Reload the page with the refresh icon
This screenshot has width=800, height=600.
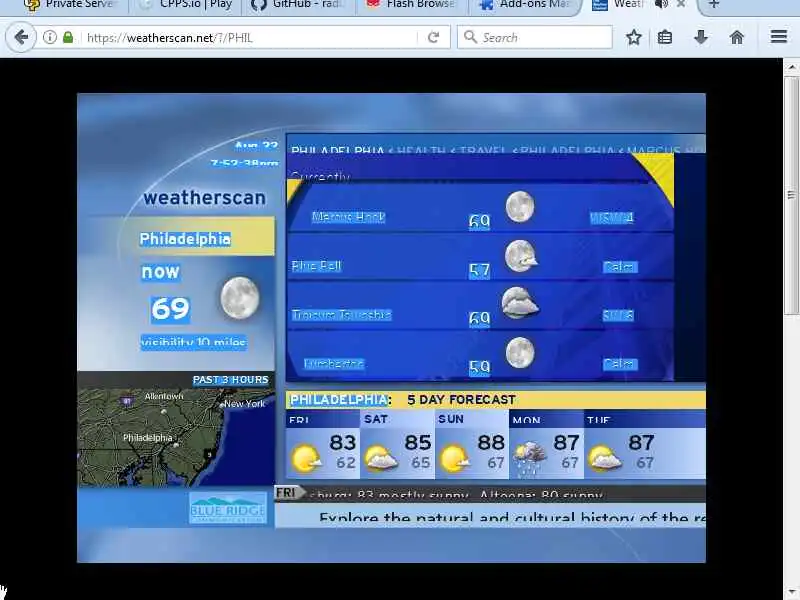pyautogui.click(x=433, y=37)
